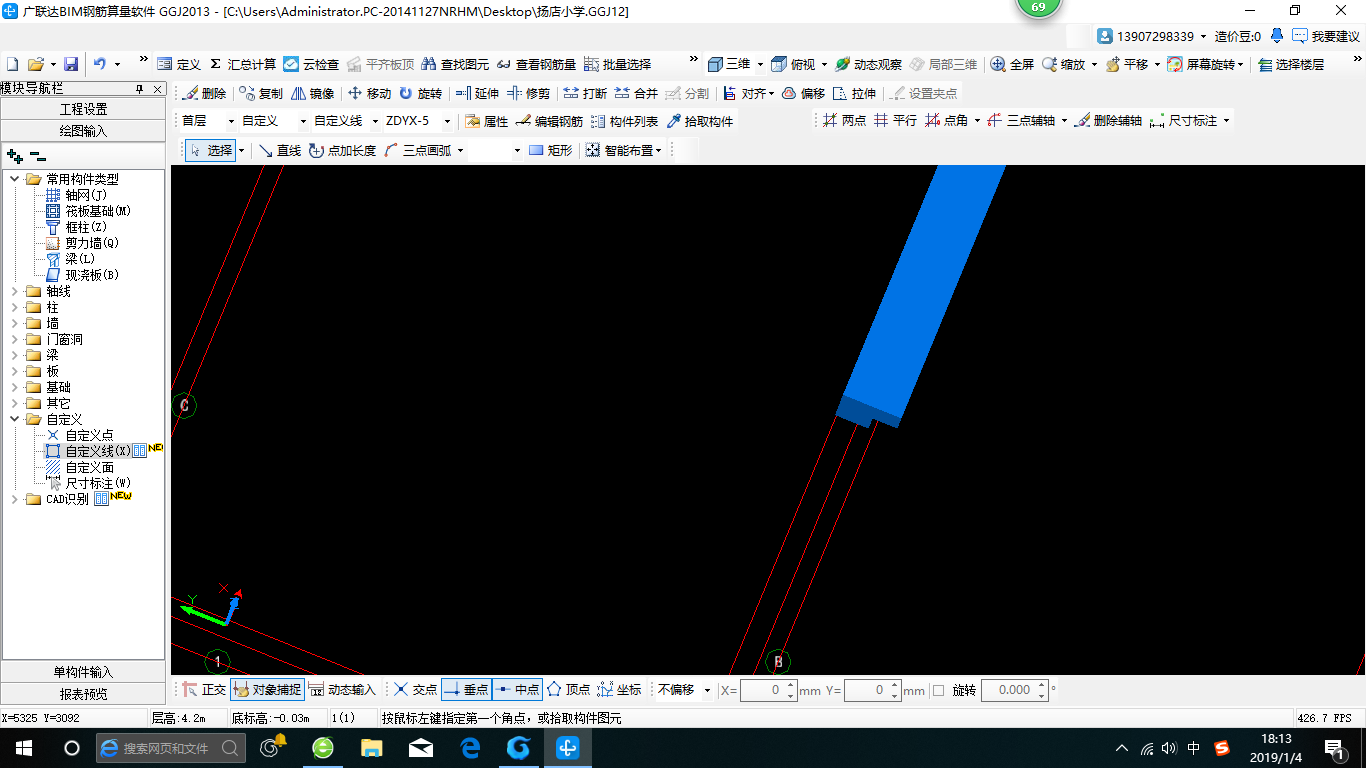Select the 镜像 mirror tool

pos(312,93)
